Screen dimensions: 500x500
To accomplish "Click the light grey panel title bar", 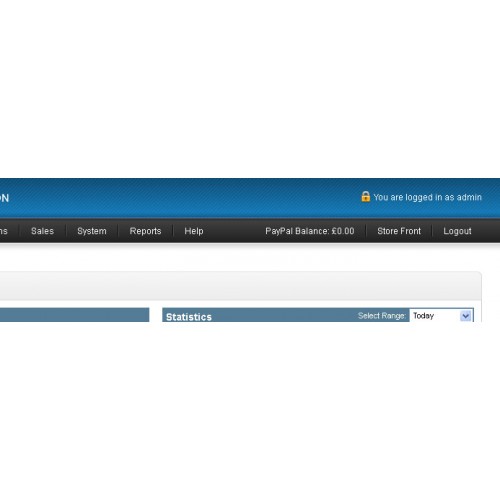I will pos(240,287).
